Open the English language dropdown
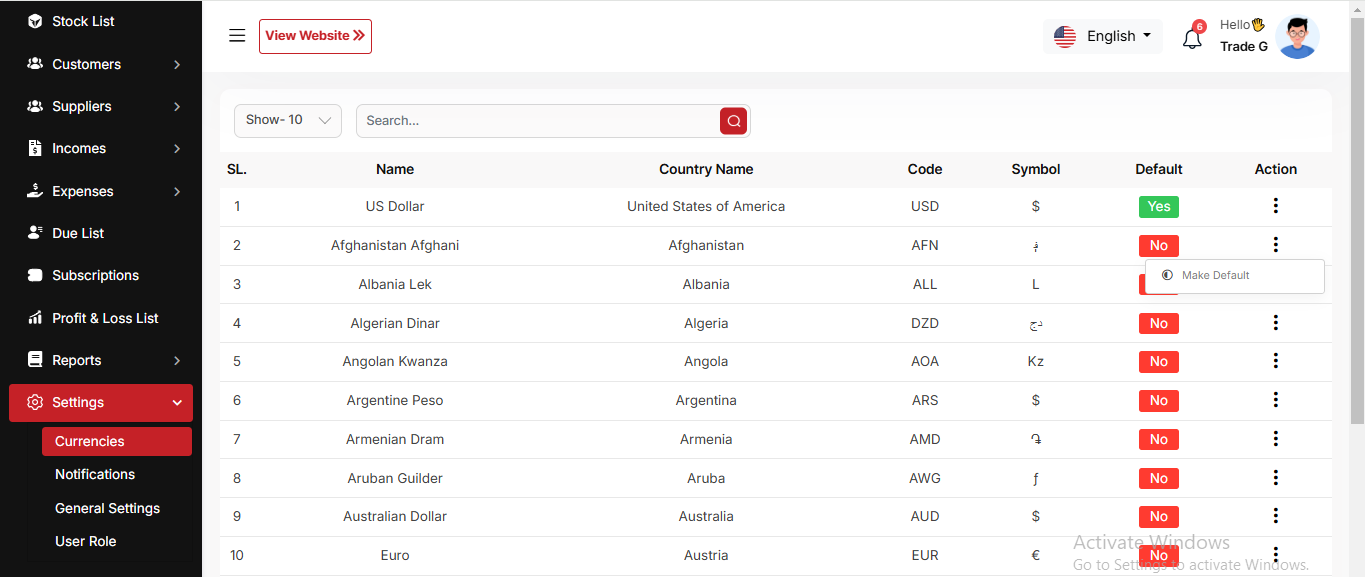The image size is (1365, 577). click(1102, 36)
